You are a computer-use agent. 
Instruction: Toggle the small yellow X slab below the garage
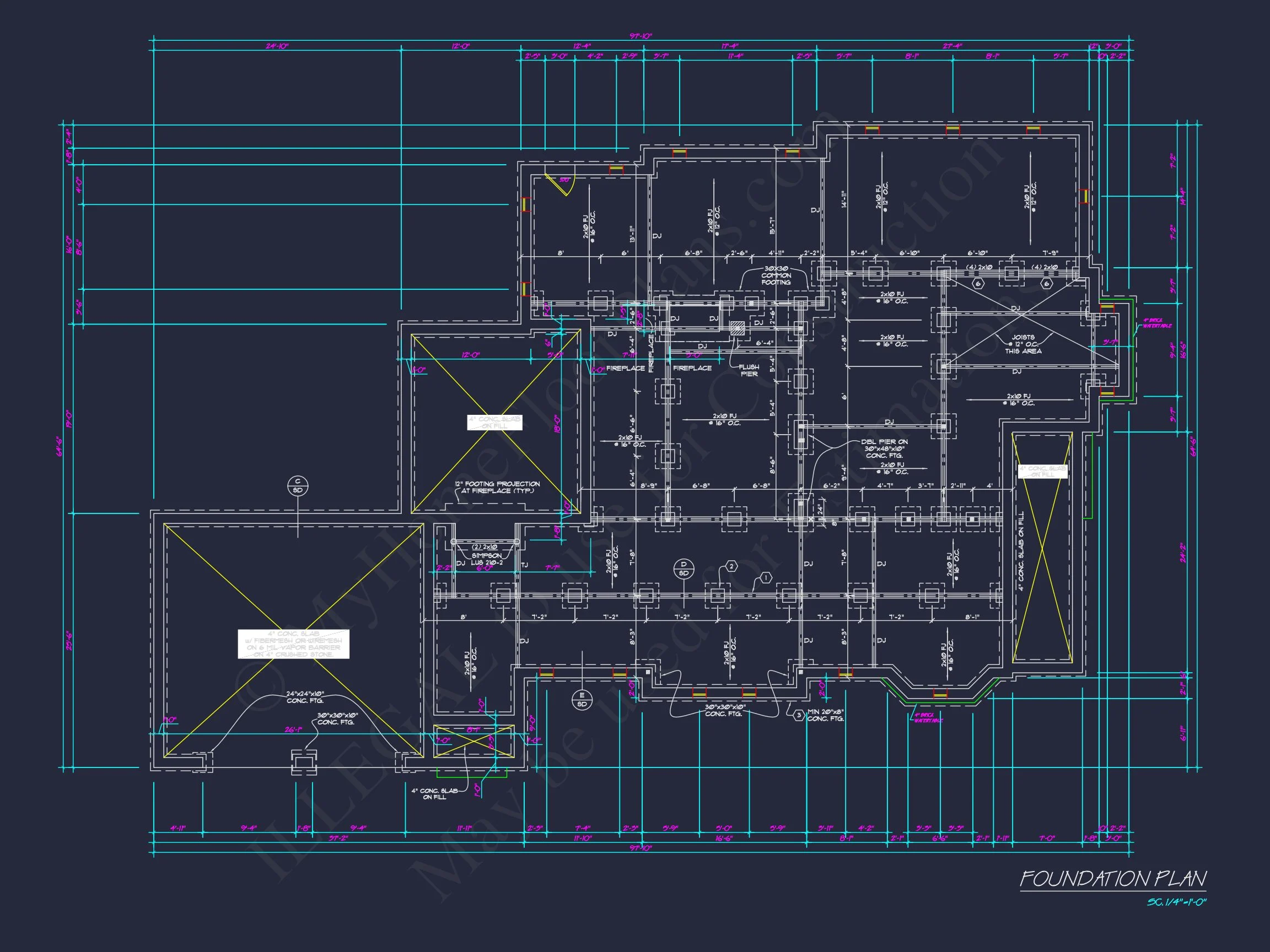click(474, 741)
